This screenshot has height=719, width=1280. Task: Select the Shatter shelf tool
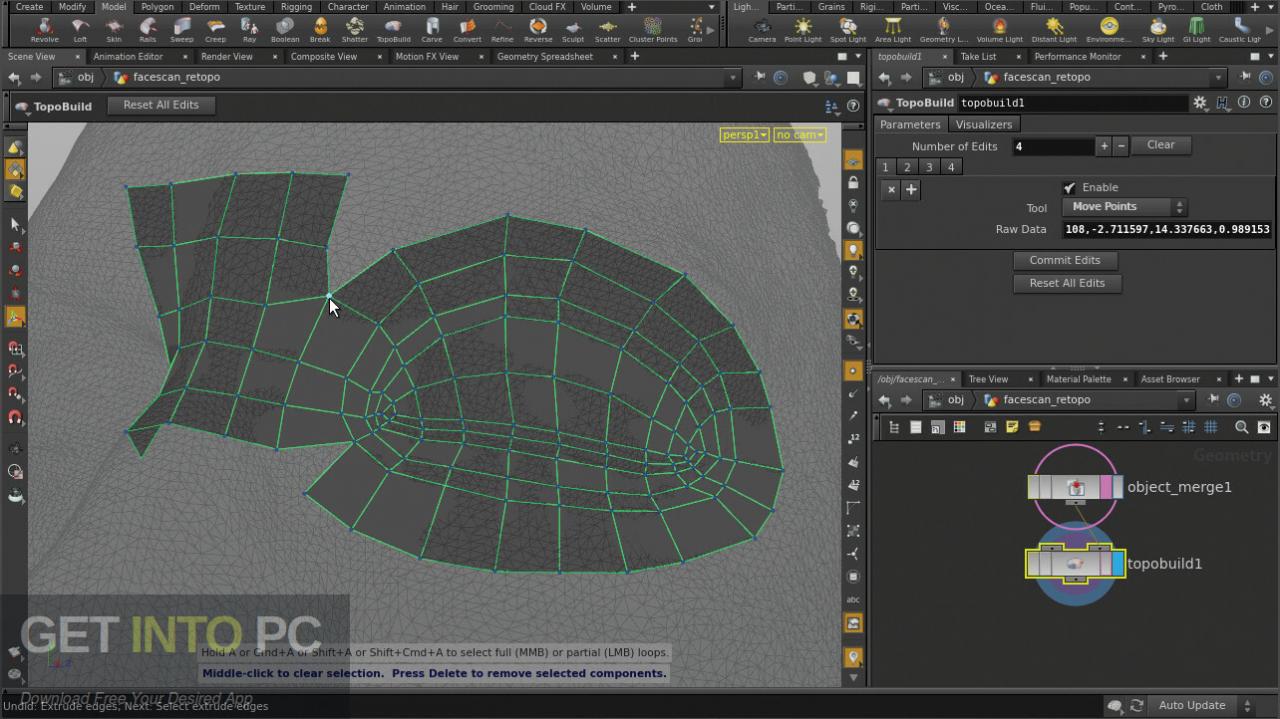click(354, 30)
